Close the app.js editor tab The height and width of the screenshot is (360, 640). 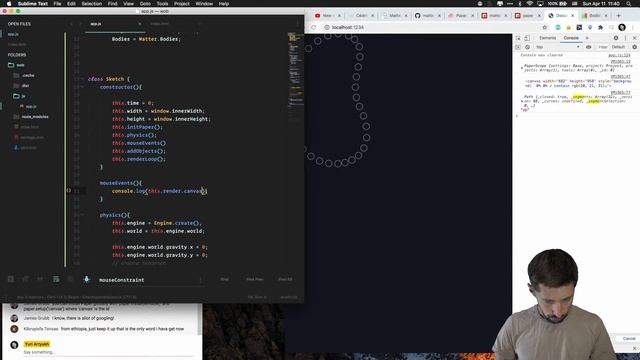tap(140, 24)
